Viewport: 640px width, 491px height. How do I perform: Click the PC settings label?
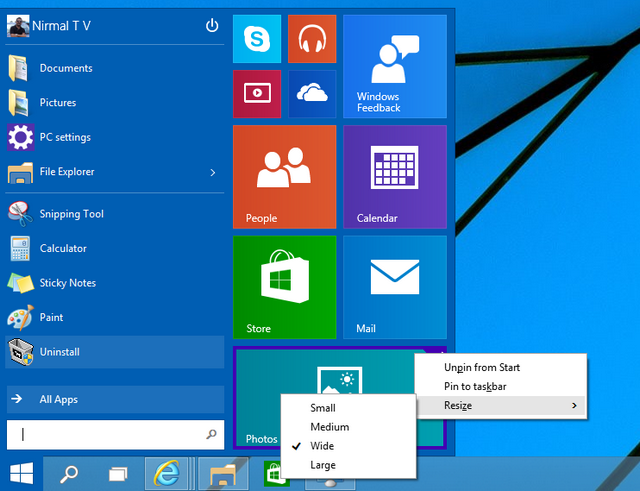click(x=65, y=137)
